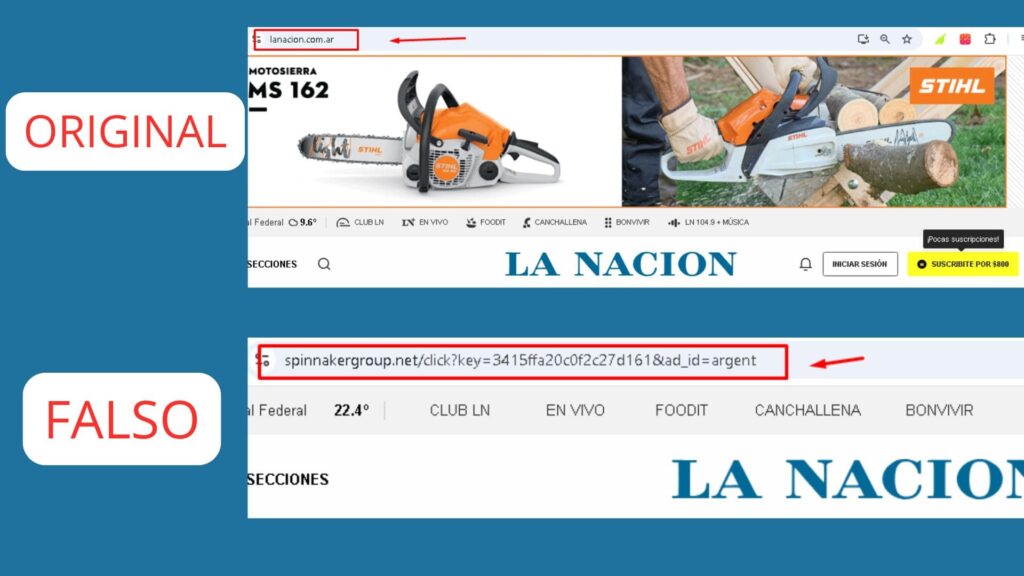Click the install app icon in original address bar
This screenshot has height=576, width=1024.
tap(863, 39)
